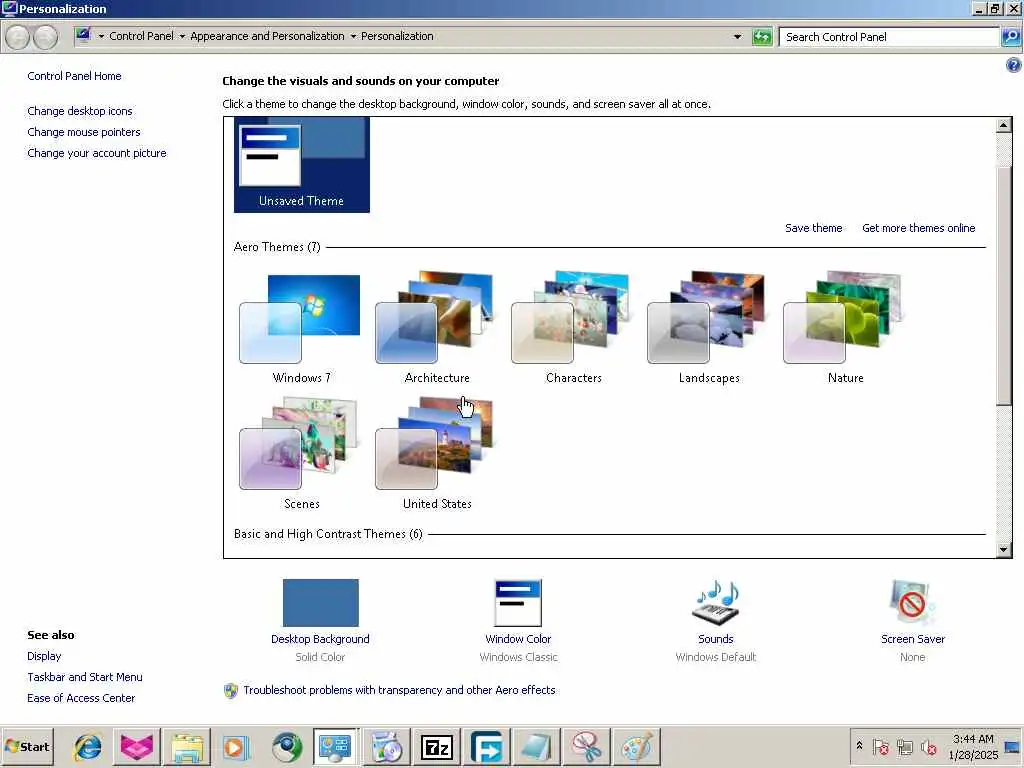Open the pink fox taskbar app
This screenshot has height=768, width=1024.
(137, 746)
